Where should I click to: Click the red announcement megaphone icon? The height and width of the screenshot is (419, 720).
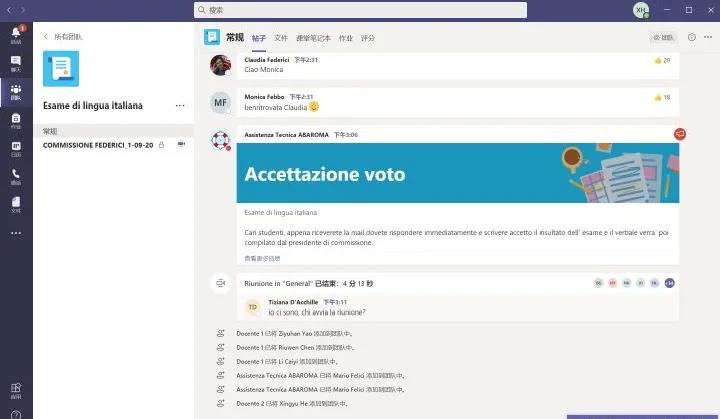coord(680,134)
